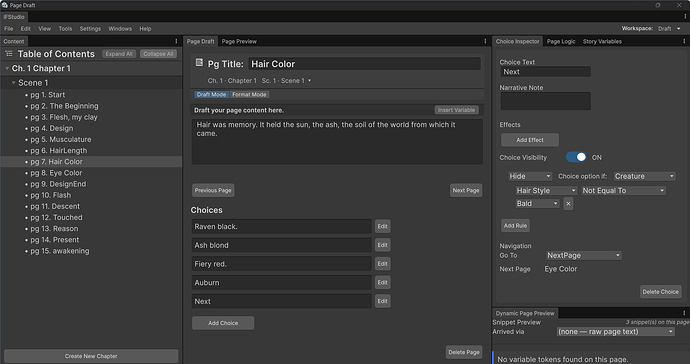Click the Expand All button
Screen dimensions: 690x364
click(x=119, y=54)
